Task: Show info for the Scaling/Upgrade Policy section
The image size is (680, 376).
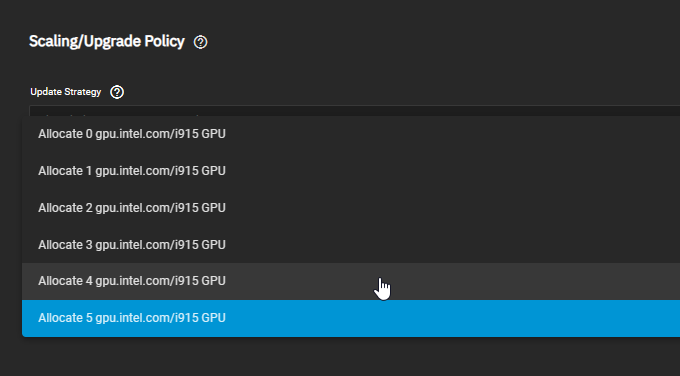Action: (200, 42)
